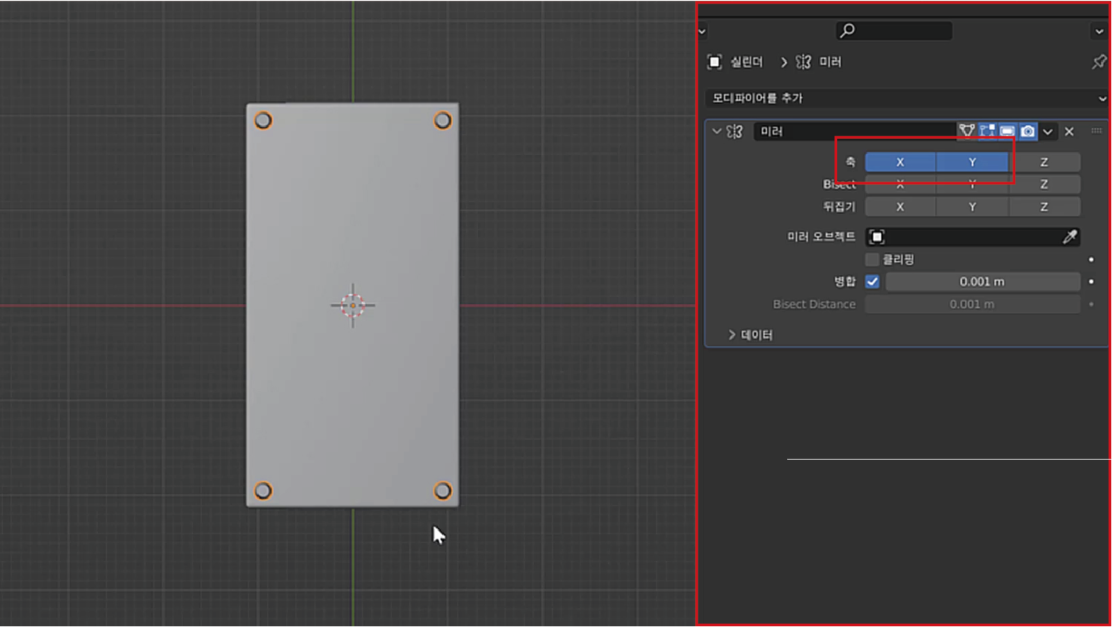This screenshot has height=628, width=1115.
Task: Remove the 미러 modifier with X
Action: coord(1069,132)
